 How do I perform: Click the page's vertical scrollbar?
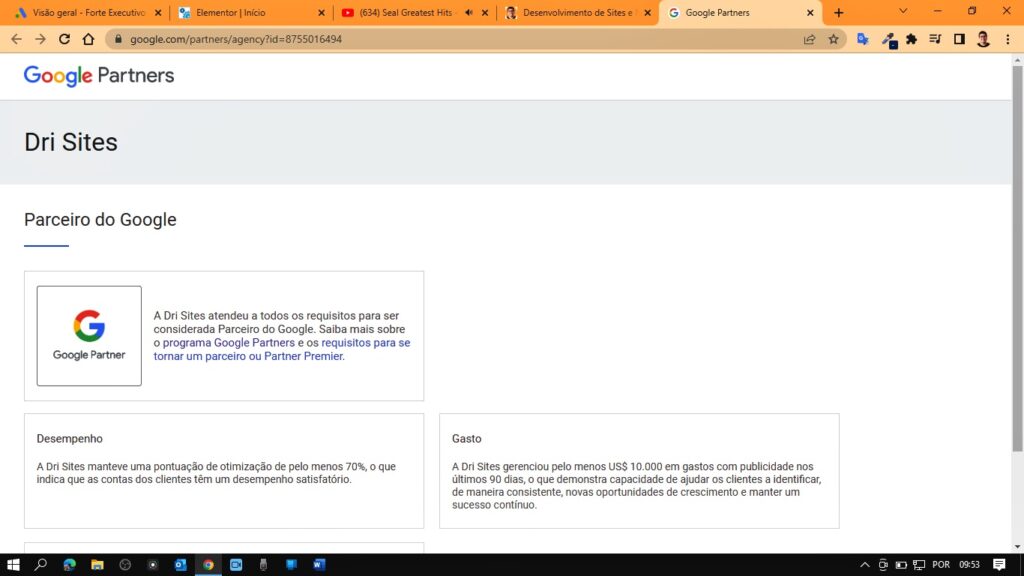[1018, 260]
